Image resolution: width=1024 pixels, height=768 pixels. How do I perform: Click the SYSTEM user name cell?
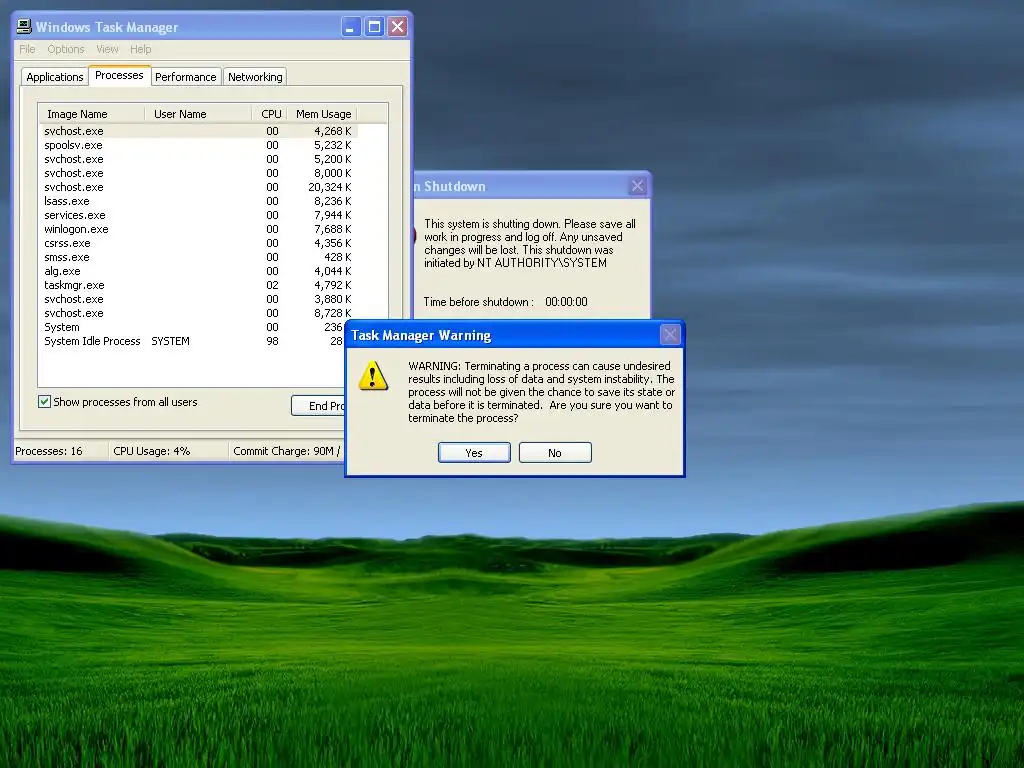tap(170, 341)
